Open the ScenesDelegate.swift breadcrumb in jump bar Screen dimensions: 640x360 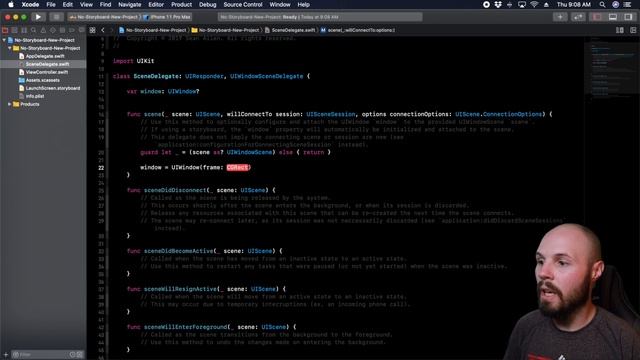click(290, 30)
